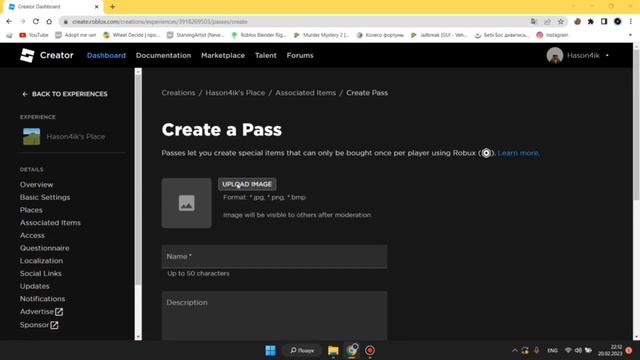Click BACK TO EXPERIENCES
640x360 pixels.
(x=65, y=94)
